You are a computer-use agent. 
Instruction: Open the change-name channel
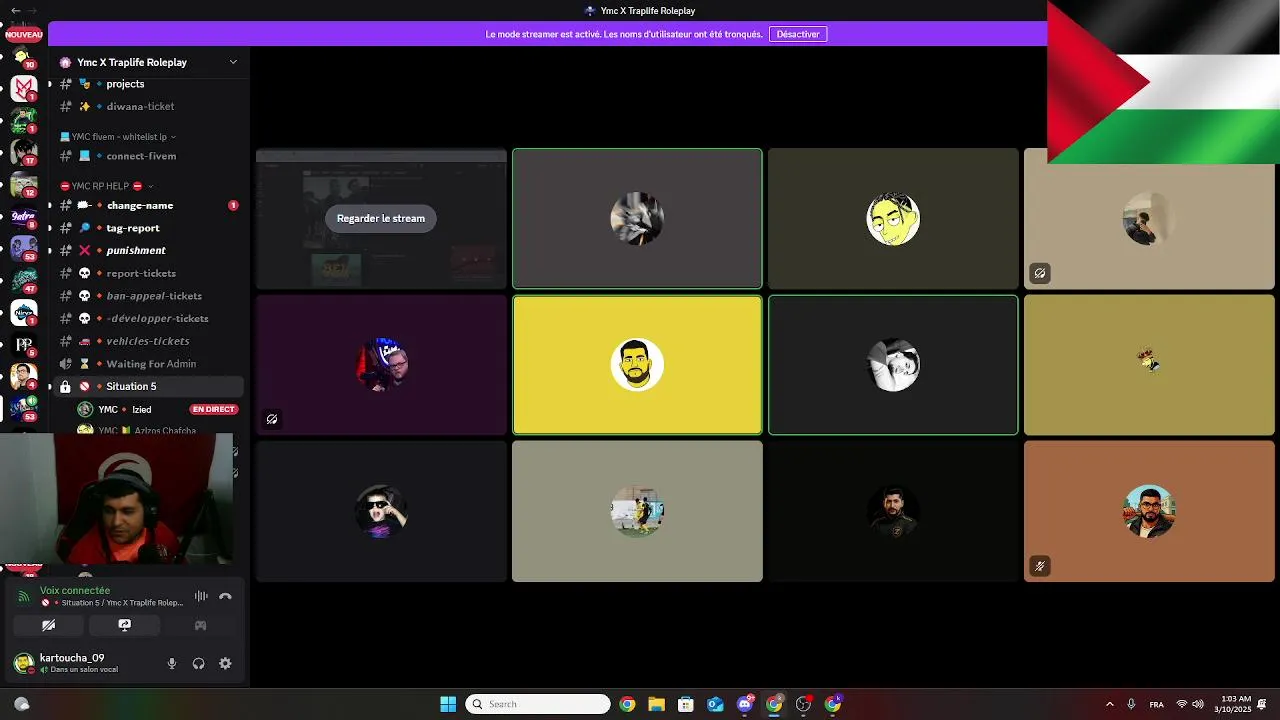(x=148, y=205)
